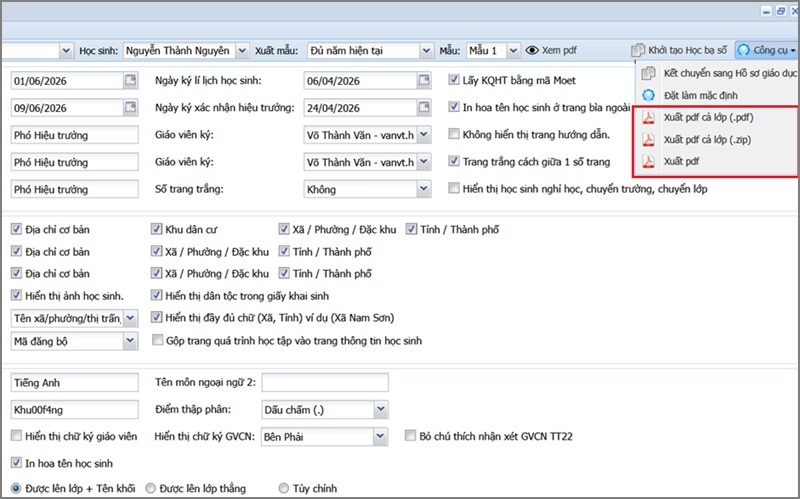The image size is (800, 499).
Task: Toggle Hiển thị đầy đủ chữ (Xã, Tỉnh)
Action: point(156,317)
